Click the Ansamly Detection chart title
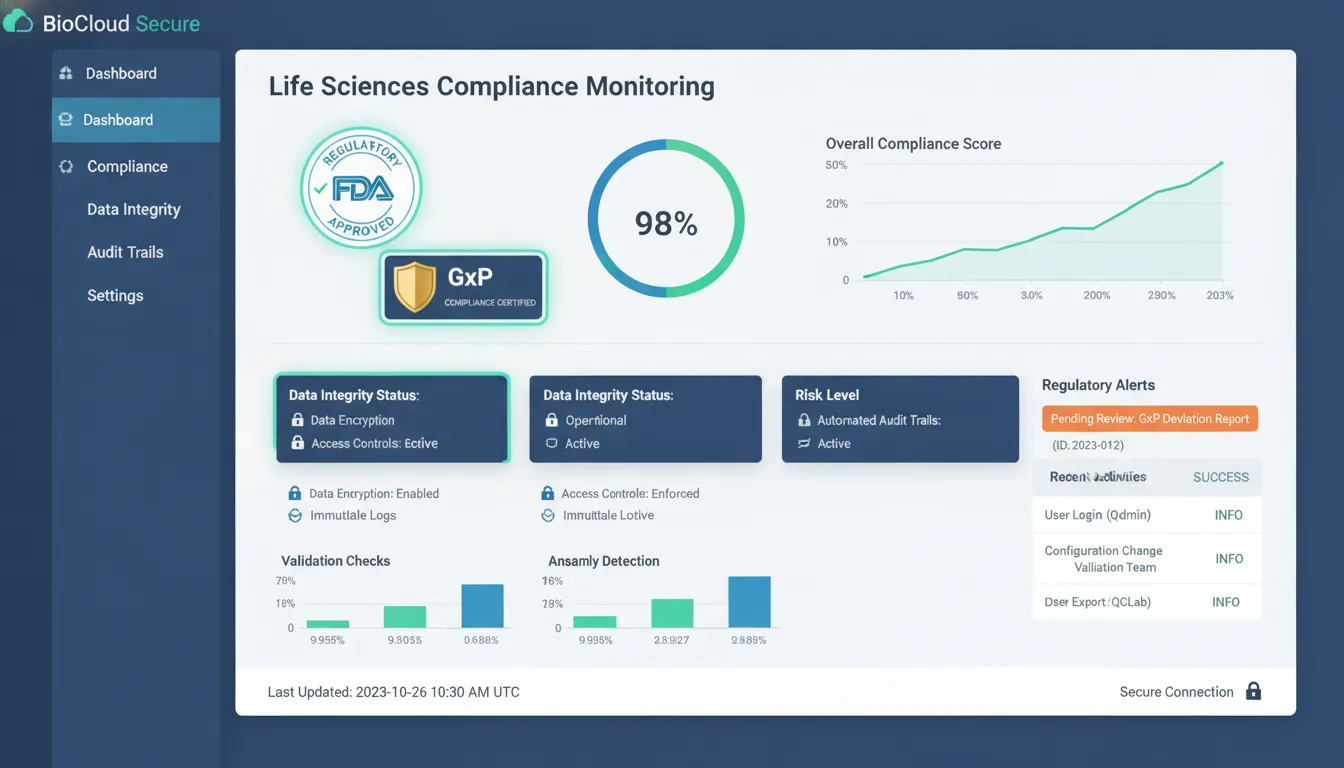This screenshot has height=768, width=1344. coord(604,561)
